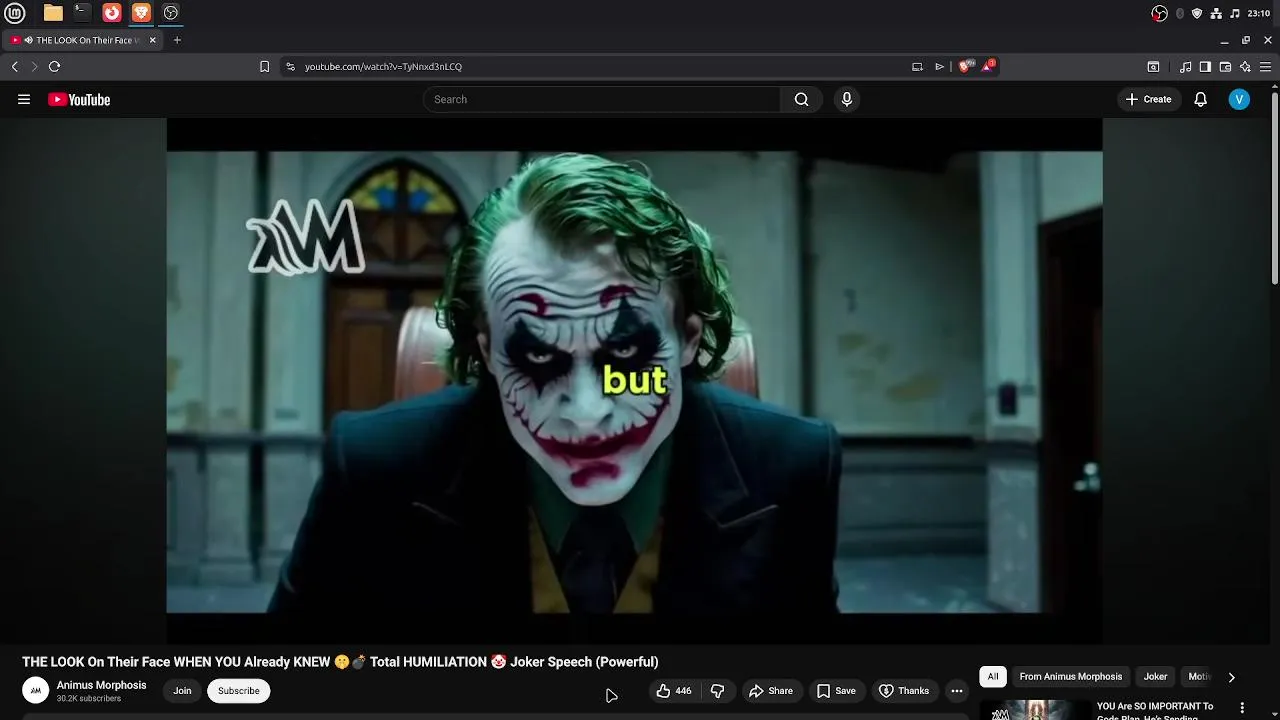
Task: Open OBS Studio from the panel
Action: click(171, 13)
